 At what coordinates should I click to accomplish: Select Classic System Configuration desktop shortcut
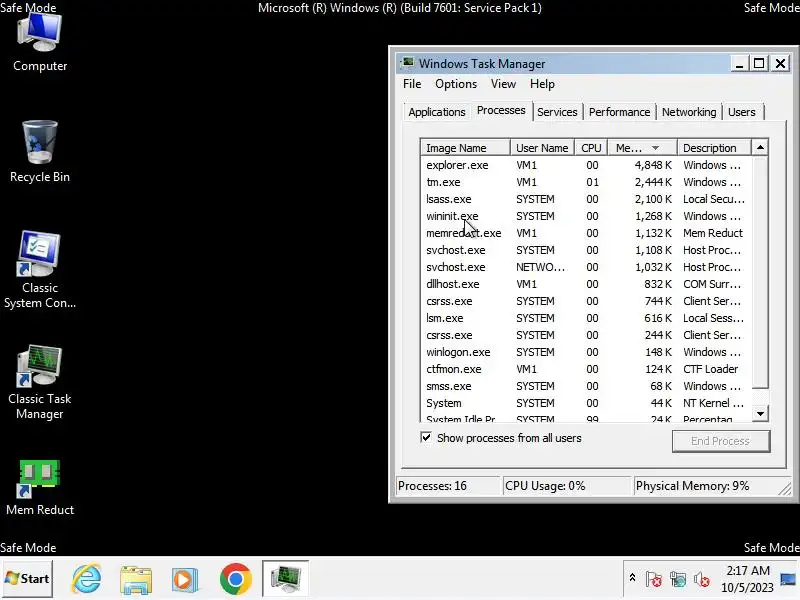40,269
